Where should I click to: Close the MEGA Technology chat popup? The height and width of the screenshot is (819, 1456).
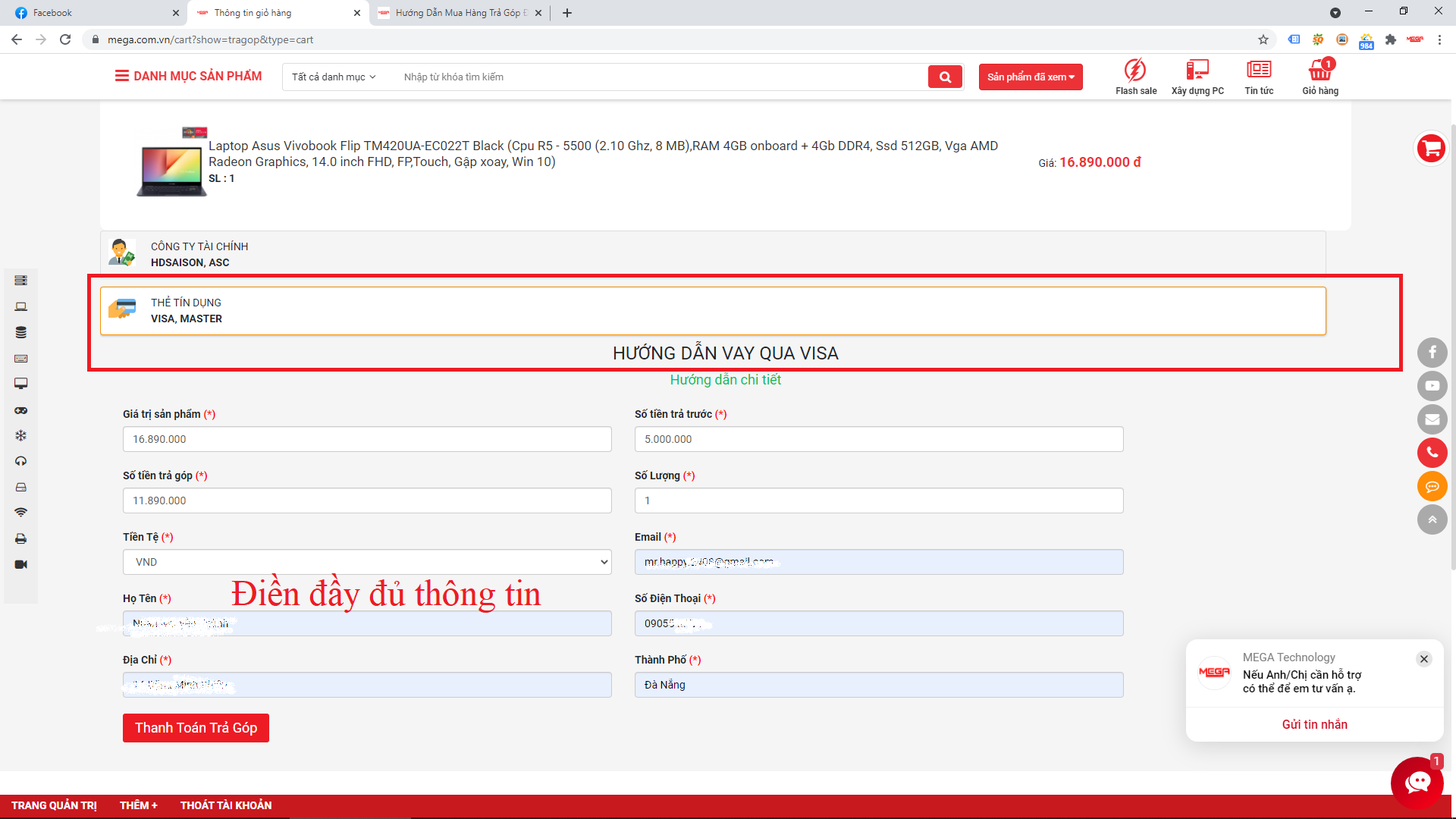(x=1424, y=659)
